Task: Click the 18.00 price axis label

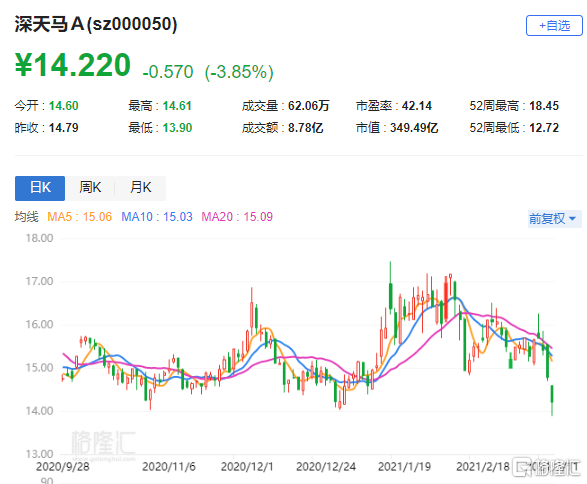Action: (x=39, y=238)
